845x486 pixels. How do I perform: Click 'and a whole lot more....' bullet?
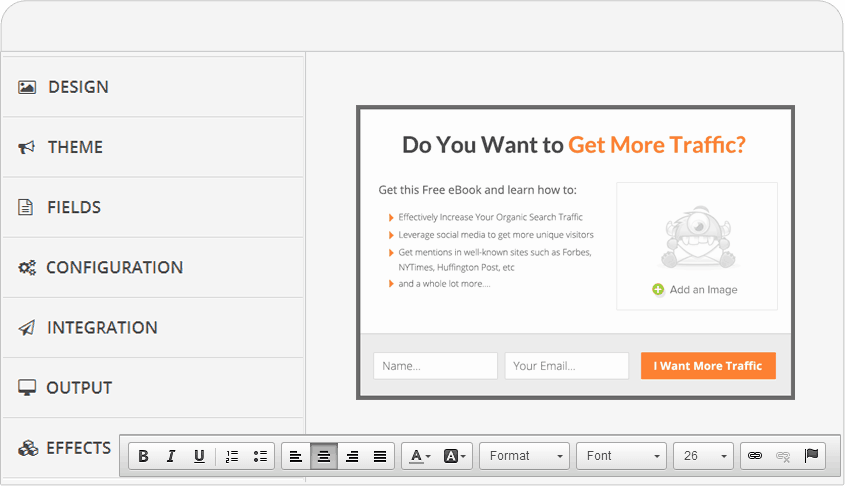(444, 284)
